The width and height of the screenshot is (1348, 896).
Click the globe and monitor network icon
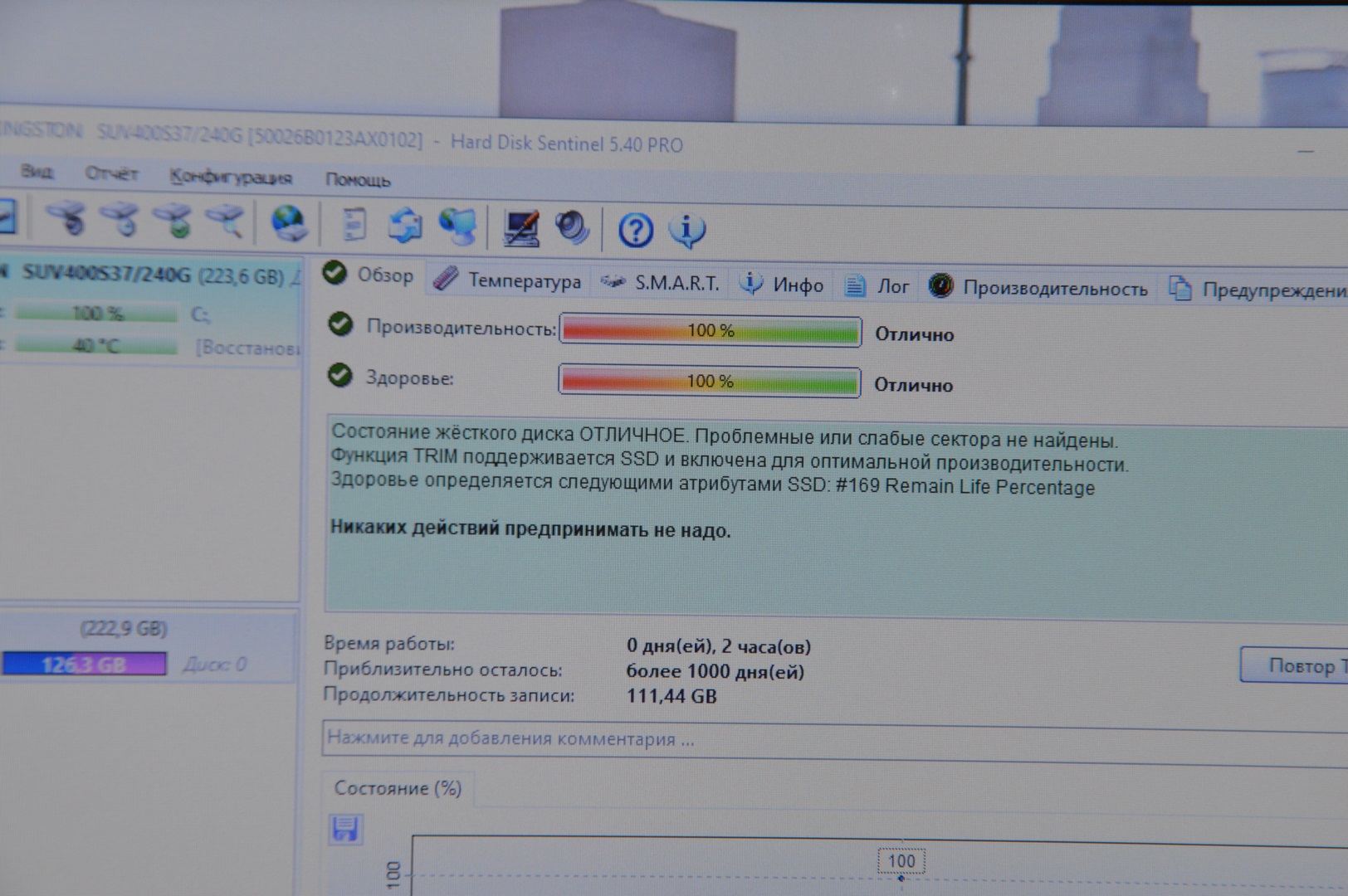point(457,226)
